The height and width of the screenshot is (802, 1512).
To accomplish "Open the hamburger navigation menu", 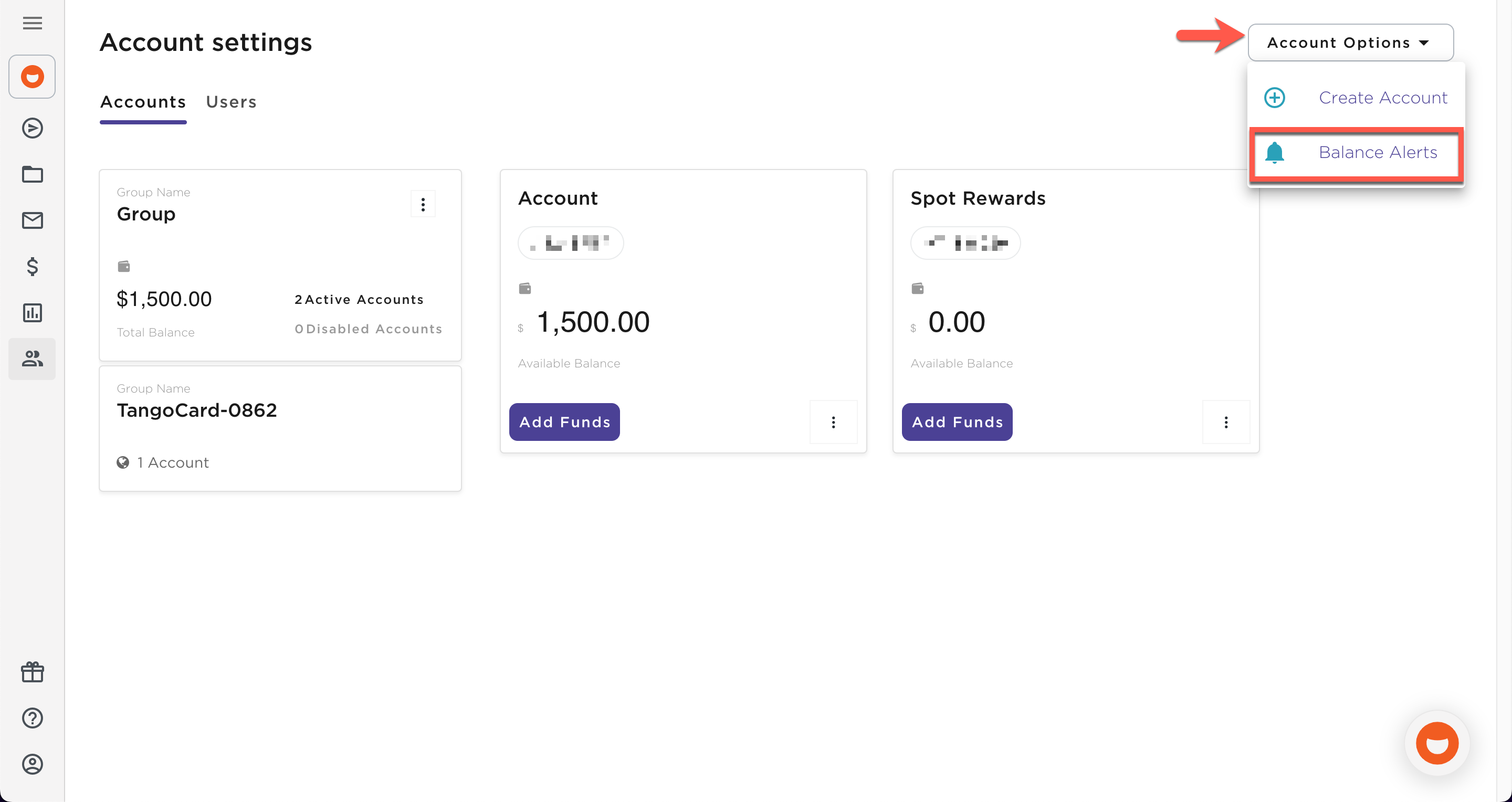I will [x=31, y=24].
